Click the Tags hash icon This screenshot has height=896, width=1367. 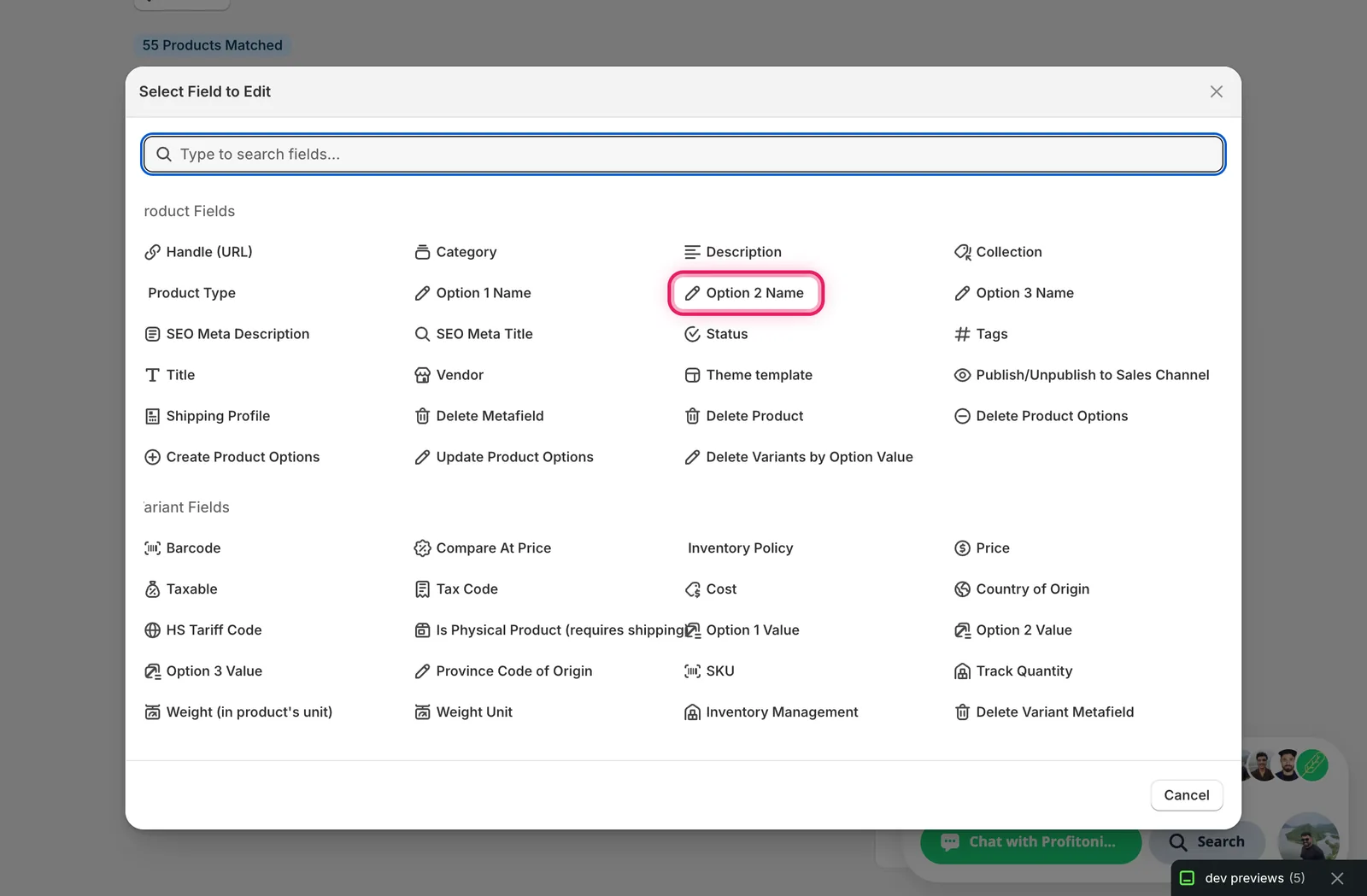(x=962, y=334)
